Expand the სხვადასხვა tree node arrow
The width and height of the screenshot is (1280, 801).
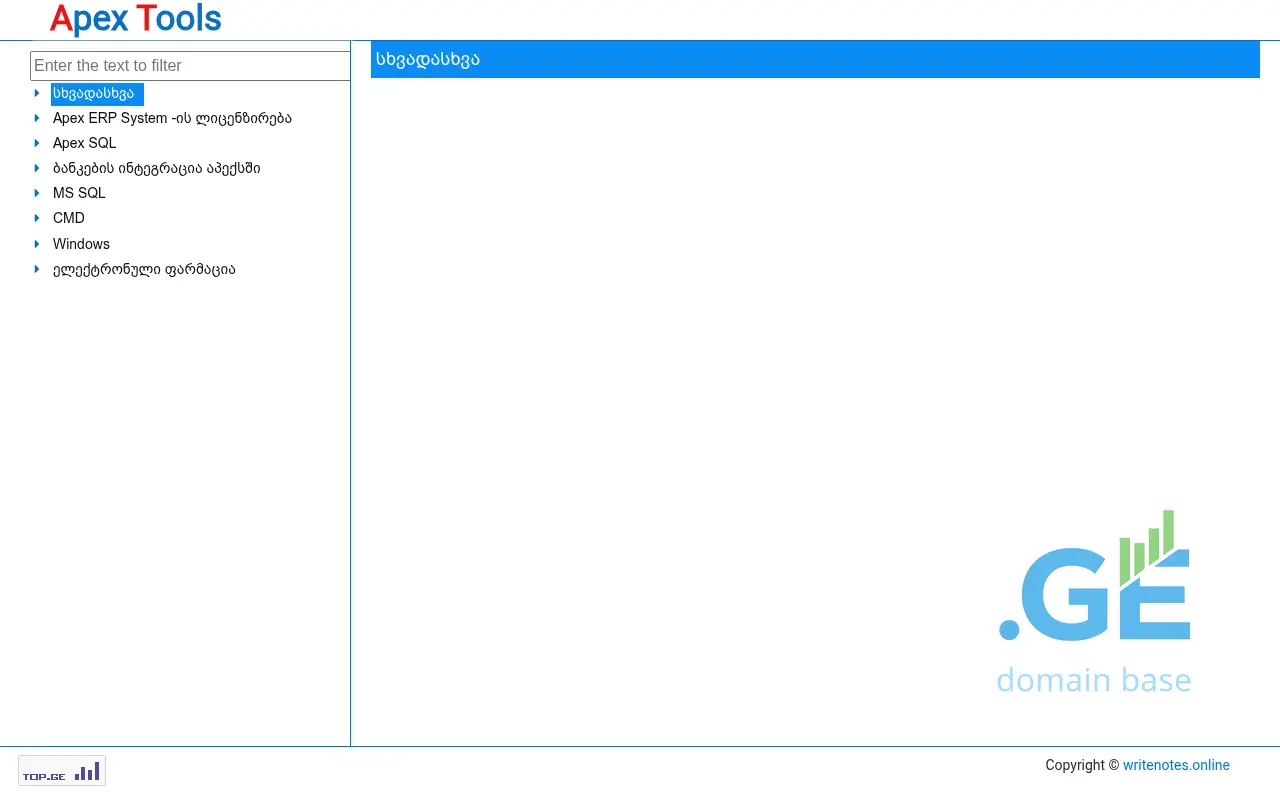tap(37, 93)
